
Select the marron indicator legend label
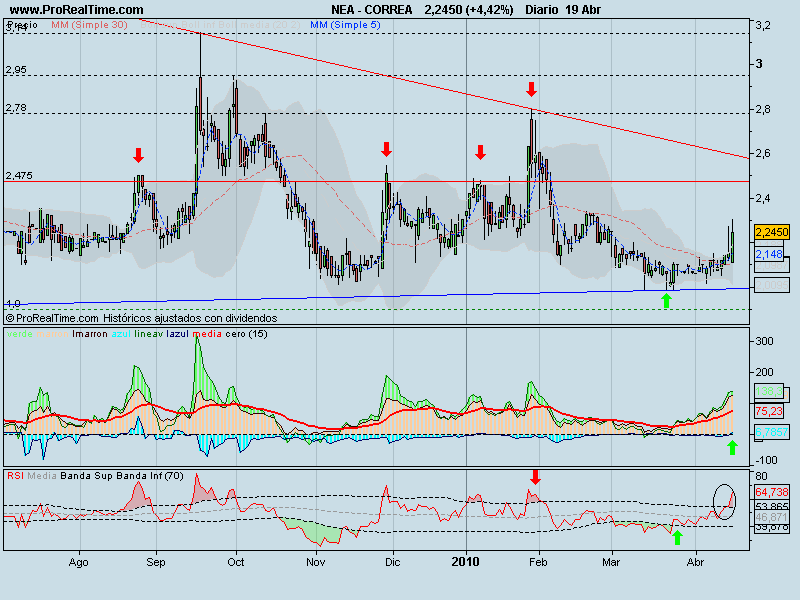coord(52,334)
